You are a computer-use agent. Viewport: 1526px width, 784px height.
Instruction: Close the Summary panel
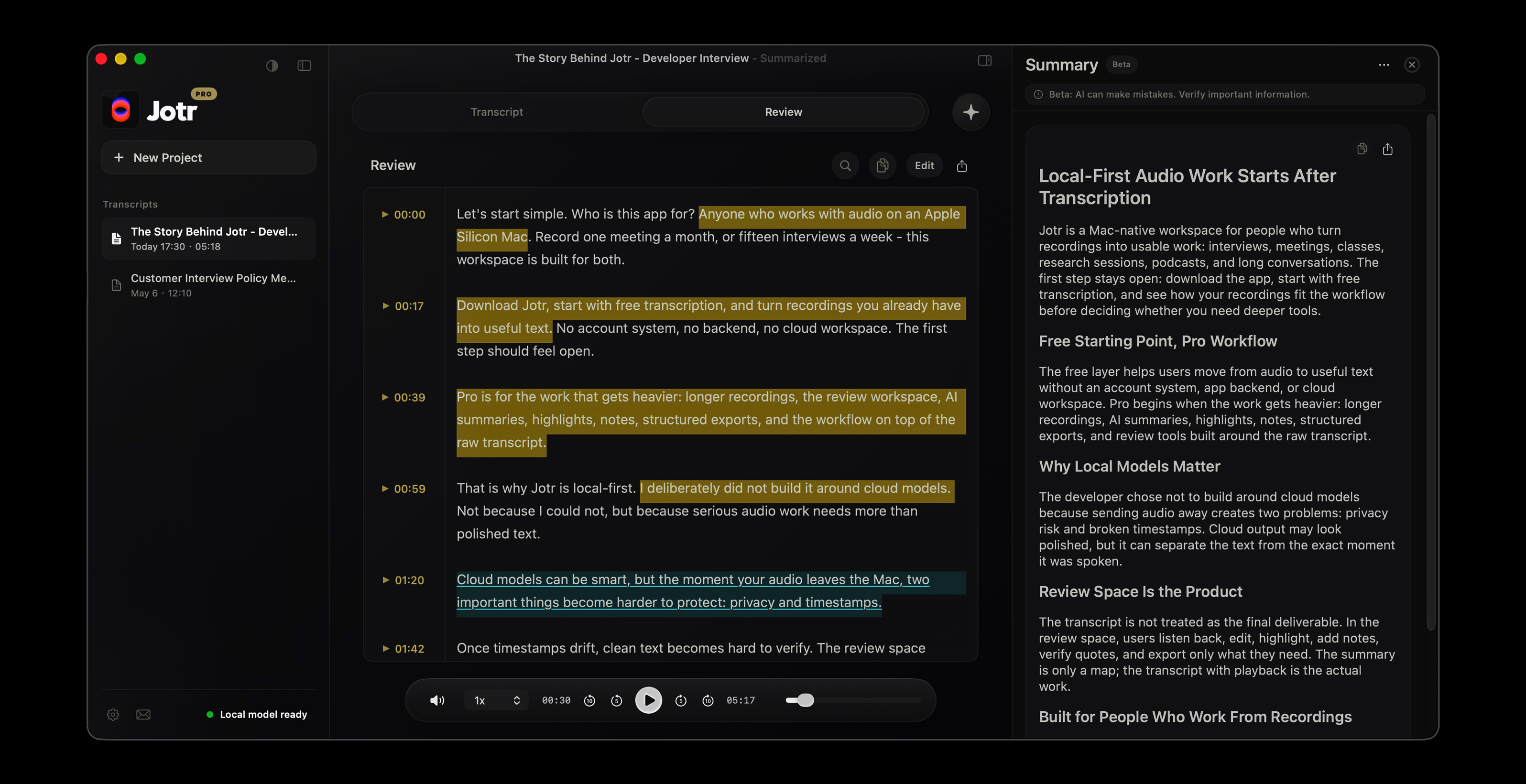pyautogui.click(x=1412, y=65)
